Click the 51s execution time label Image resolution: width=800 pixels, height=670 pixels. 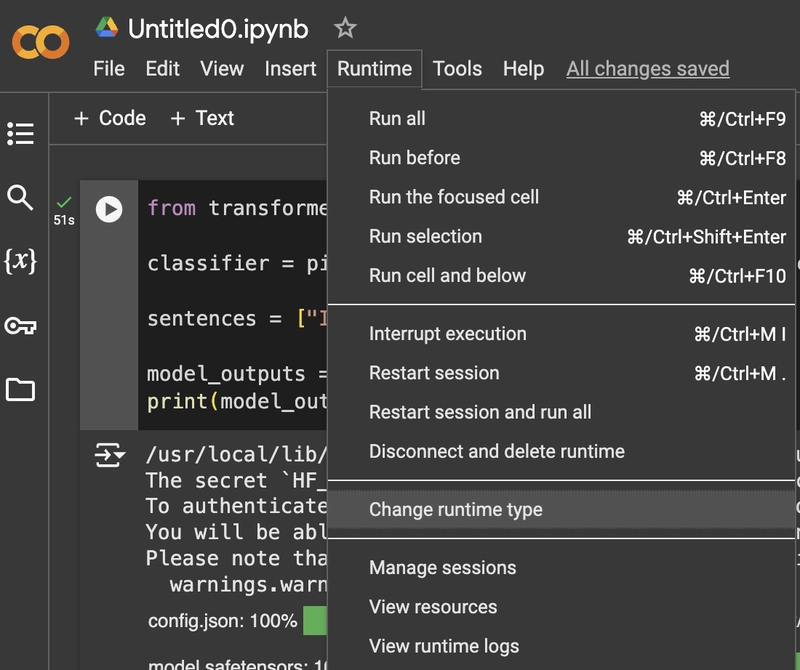click(x=64, y=220)
